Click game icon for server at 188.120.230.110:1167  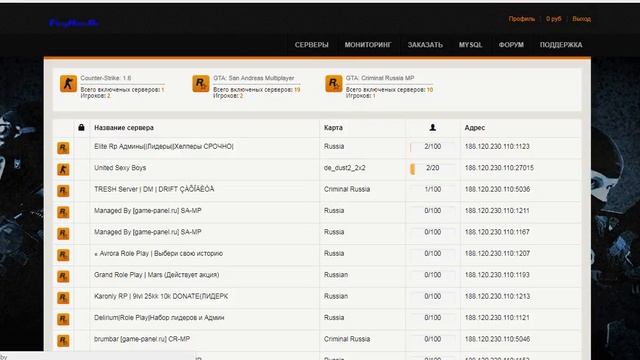63,233
